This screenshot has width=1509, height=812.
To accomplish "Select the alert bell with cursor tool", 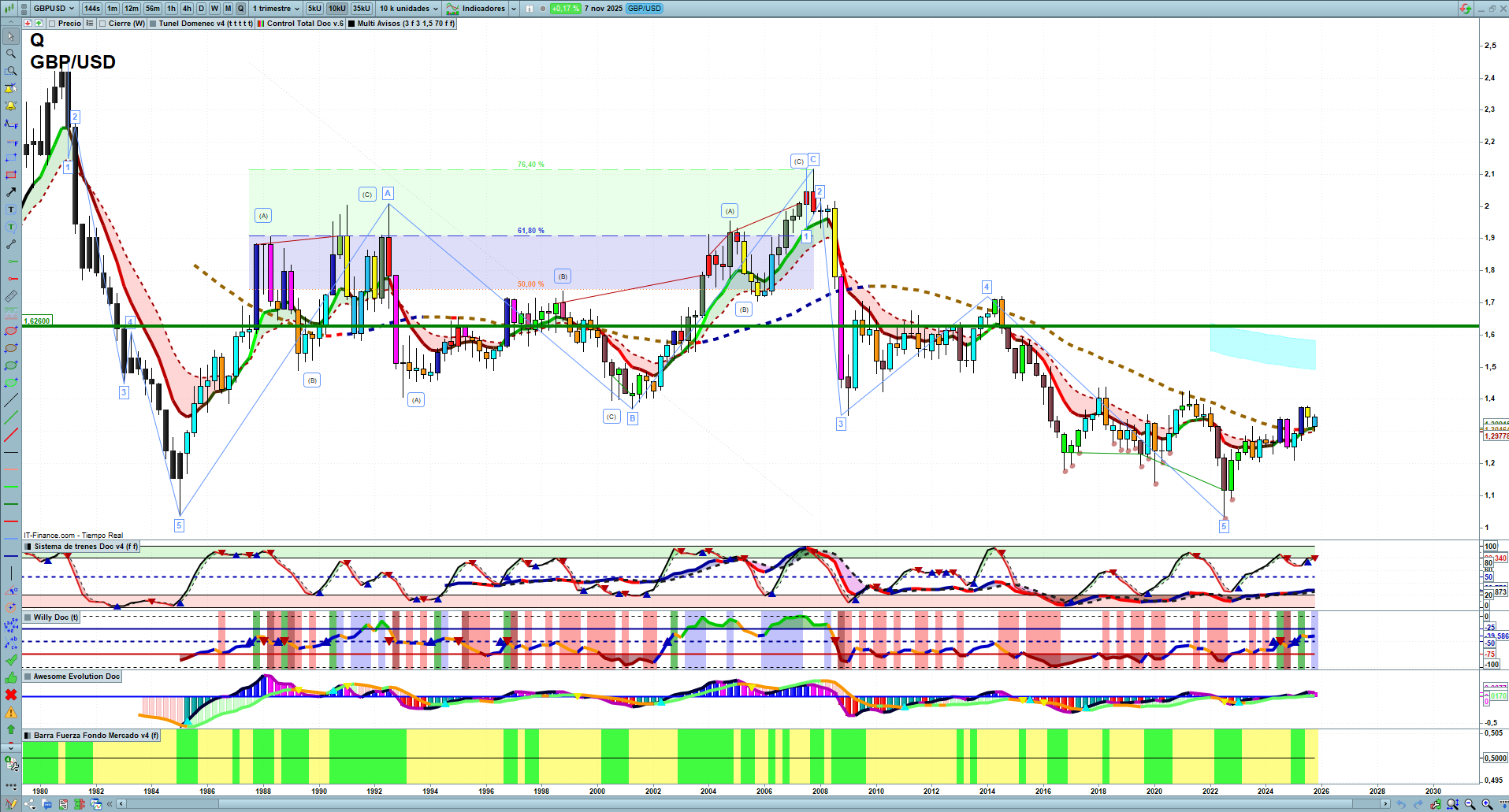I will coord(11,88).
